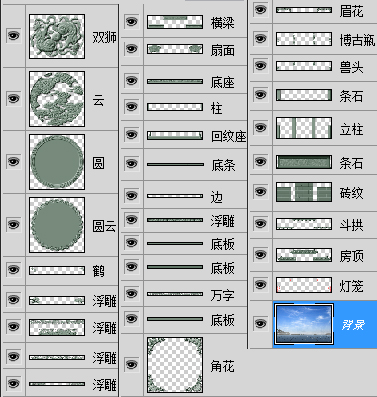Click the layer name 圆云
This screenshot has width=377, height=397.
click(x=104, y=226)
